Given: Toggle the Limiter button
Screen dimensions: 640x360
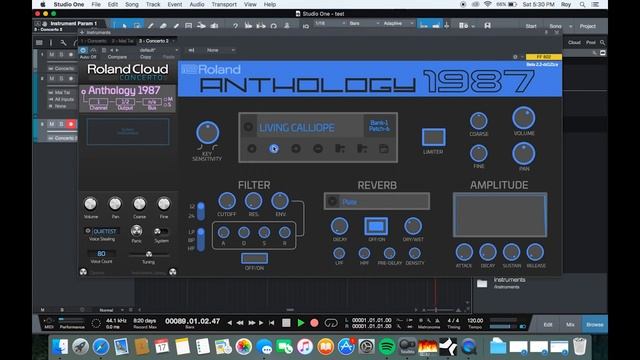Looking at the screenshot, I should [x=433, y=137].
